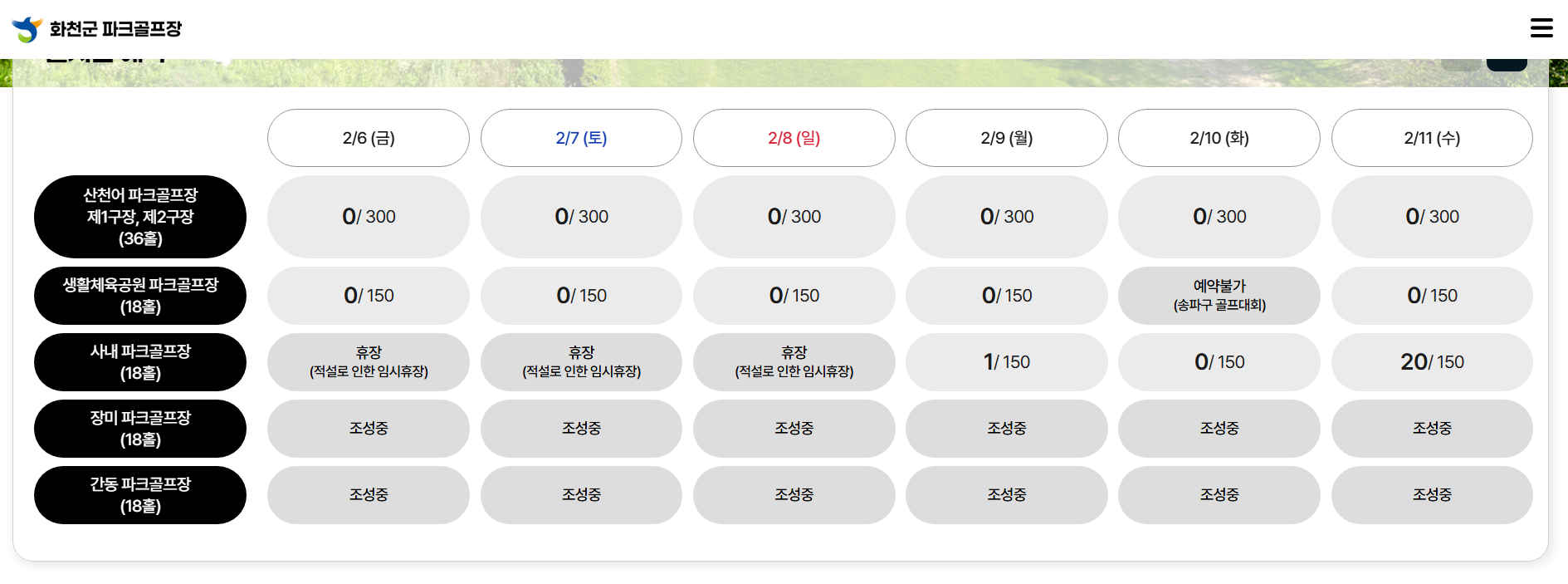Open the hamburger menu icon
The width and height of the screenshot is (1568, 584).
pos(1541,28)
